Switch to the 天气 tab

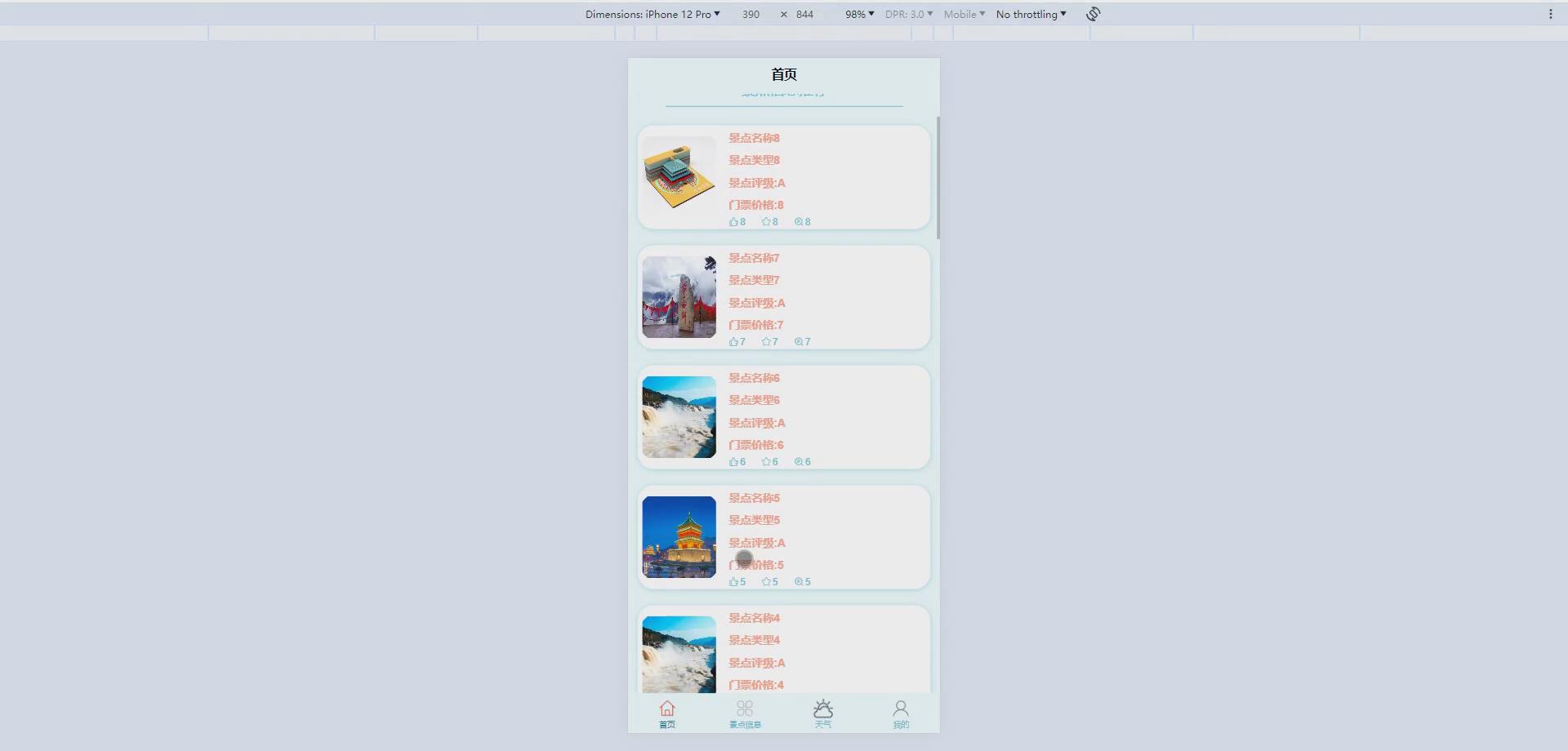point(823,712)
